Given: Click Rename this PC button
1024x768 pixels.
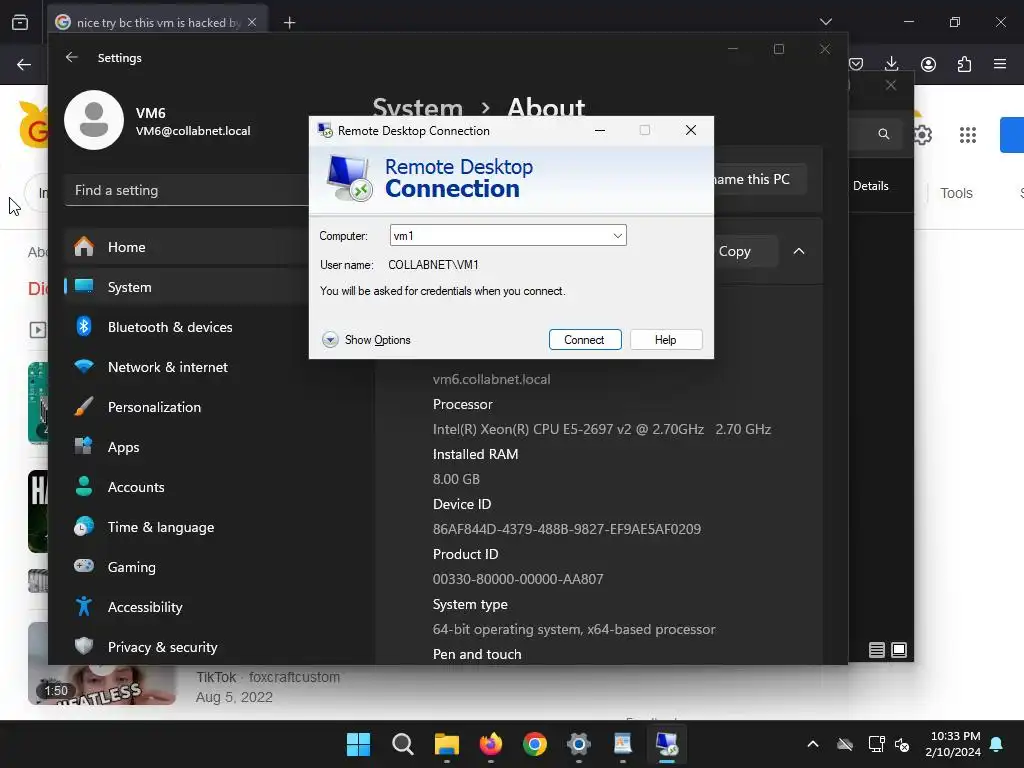Looking at the screenshot, I should tap(758, 179).
